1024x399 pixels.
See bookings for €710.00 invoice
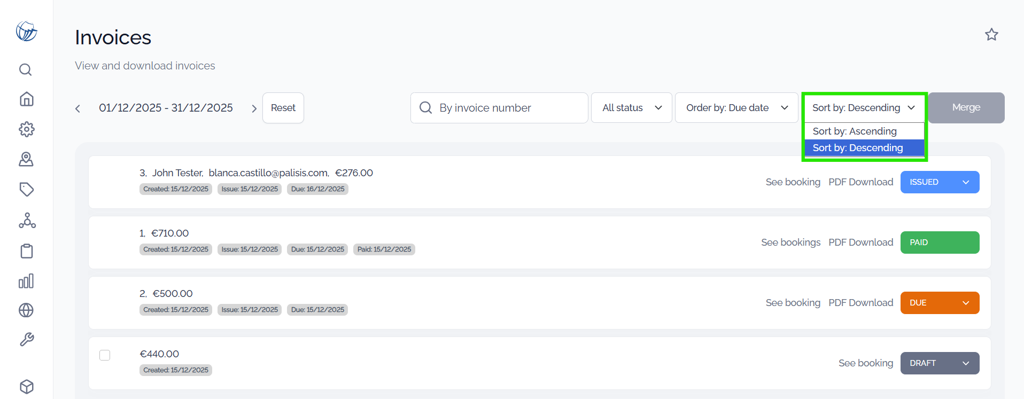coord(790,242)
